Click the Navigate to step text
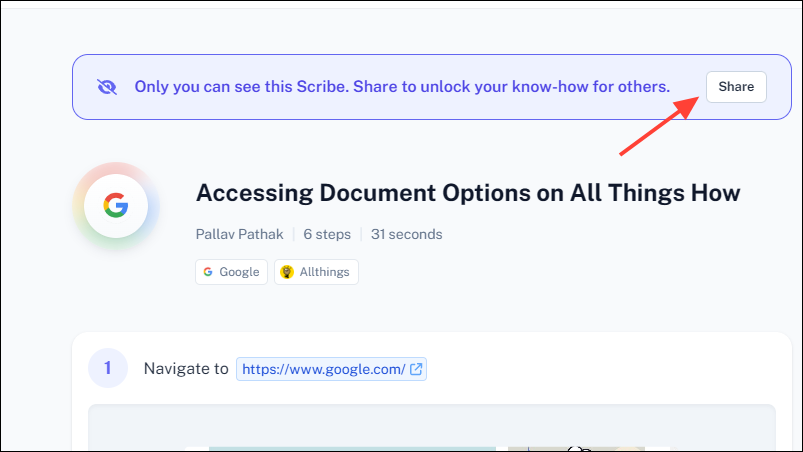803x452 pixels. (186, 369)
